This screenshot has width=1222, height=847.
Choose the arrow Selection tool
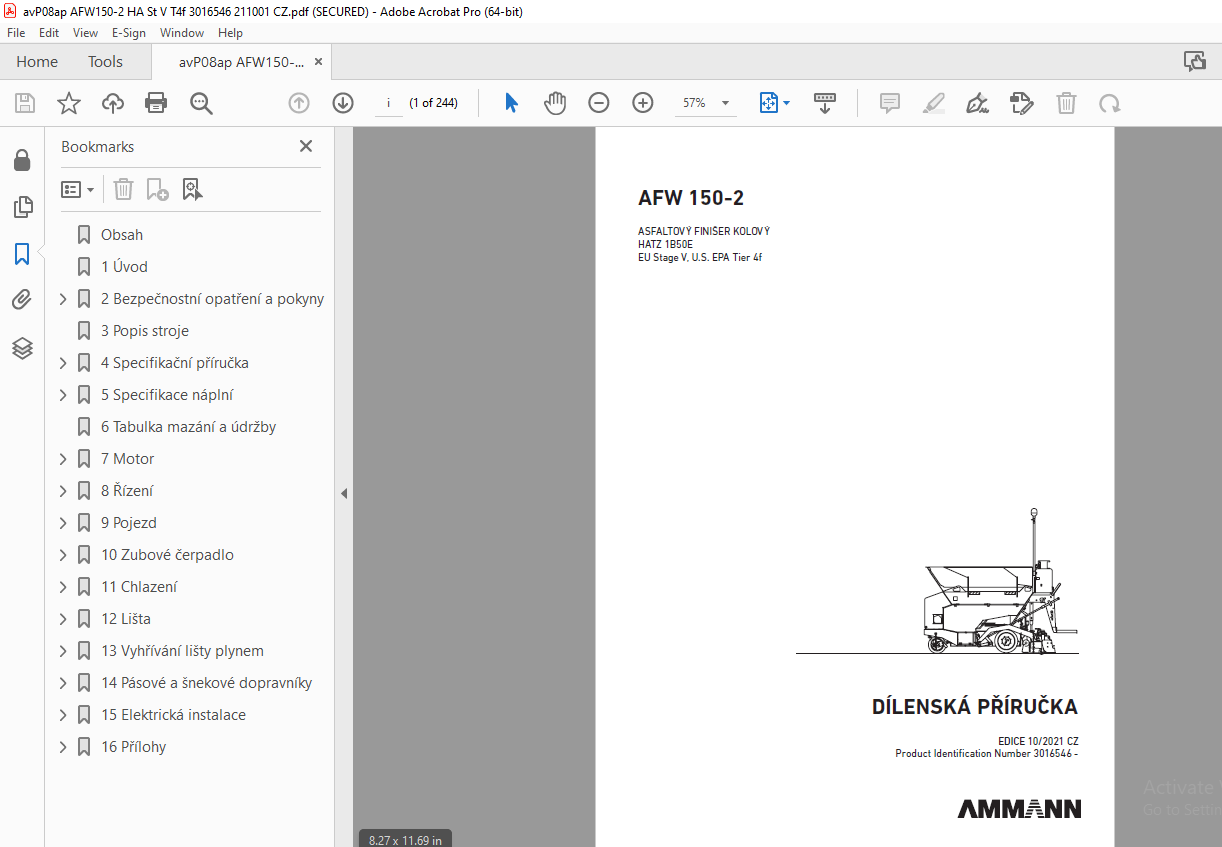(511, 103)
